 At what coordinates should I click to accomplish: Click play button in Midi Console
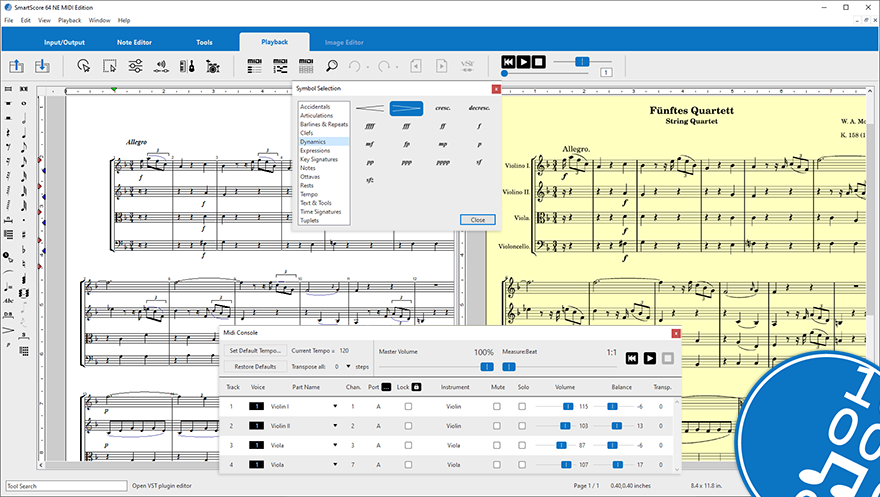click(650, 358)
